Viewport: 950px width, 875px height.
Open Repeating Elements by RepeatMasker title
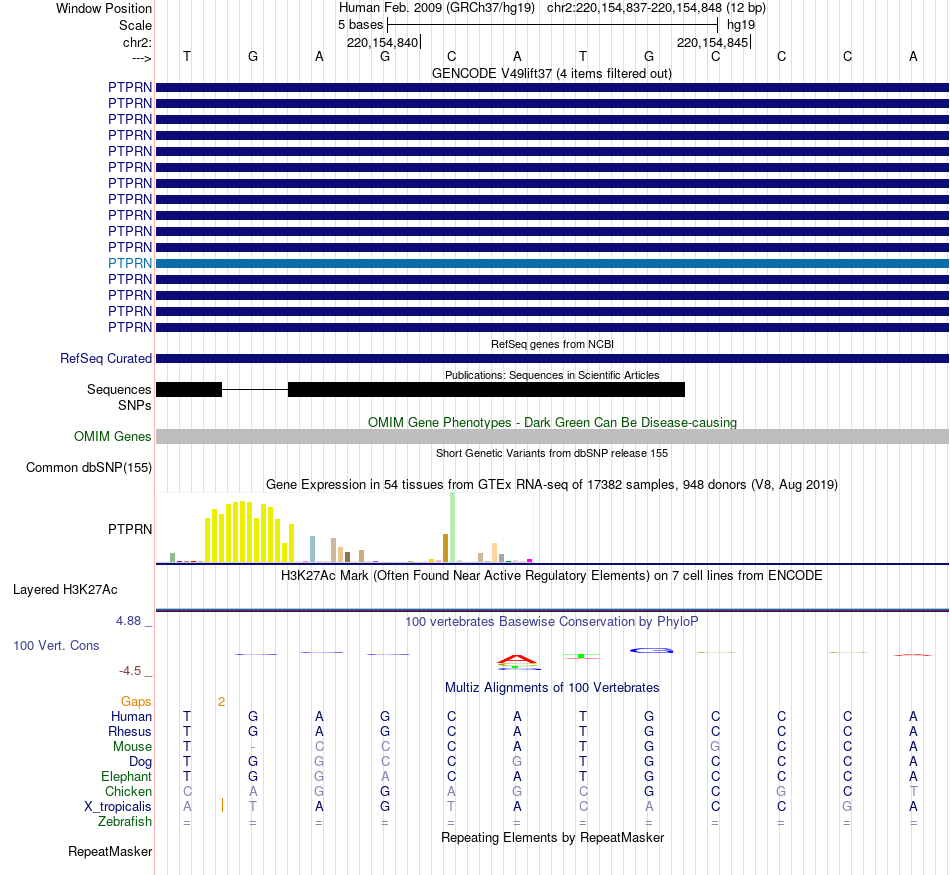pyautogui.click(x=552, y=837)
